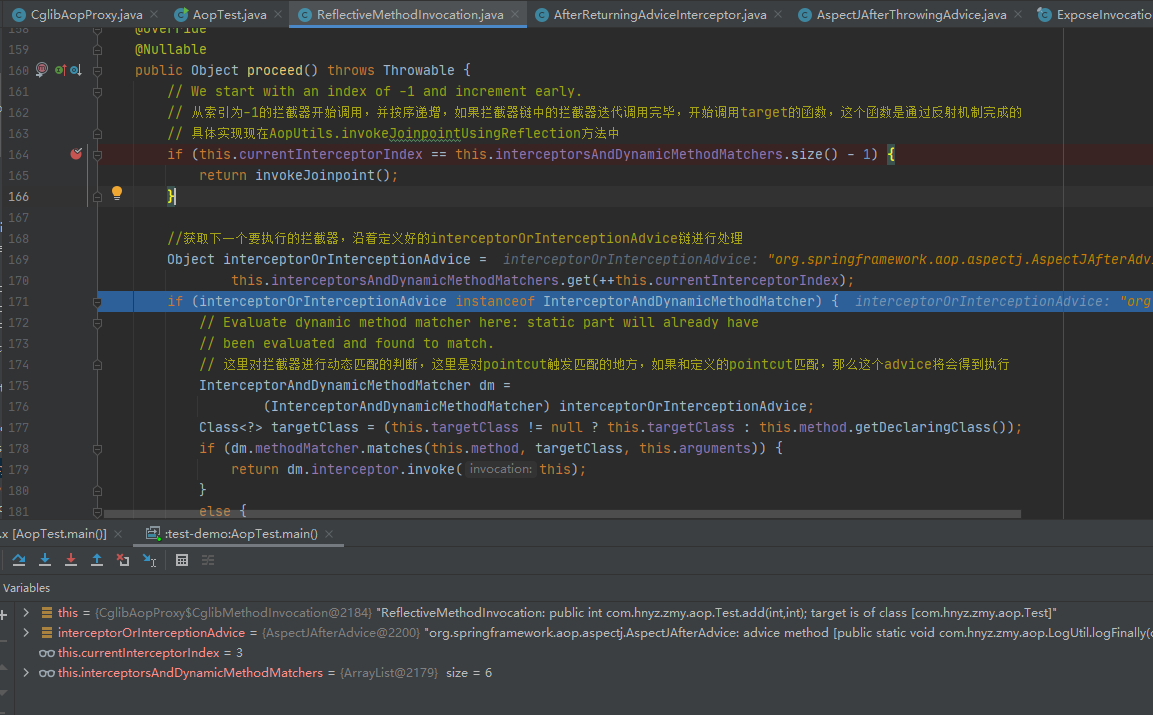The width and height of the screenshot is (1153, 715).
Task: Close the CglibAopProxy.java tab
Action: 154,14
